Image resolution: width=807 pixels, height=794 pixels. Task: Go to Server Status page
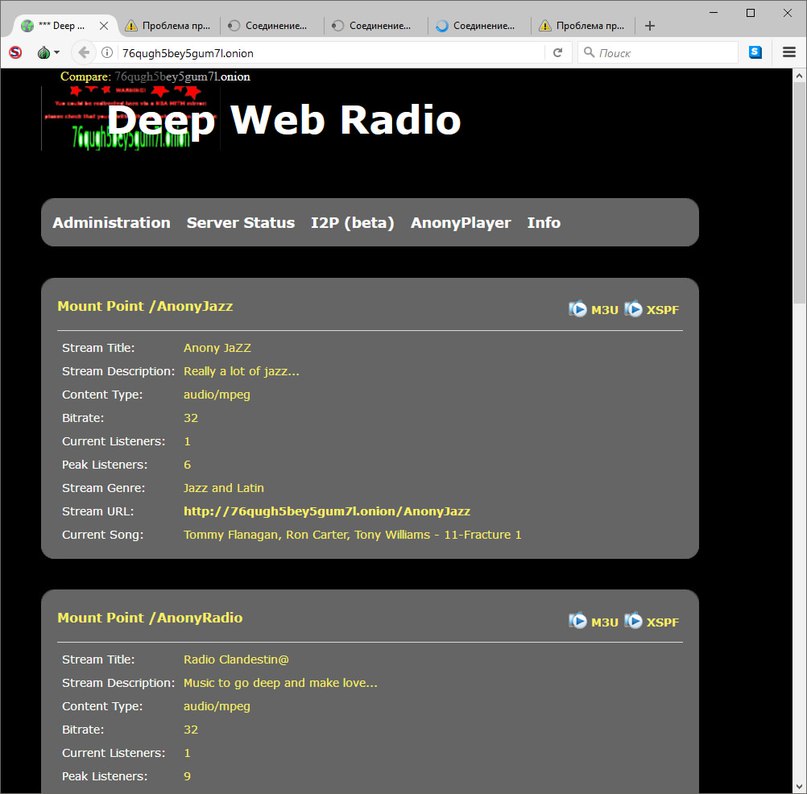click(x=240, y=223)
